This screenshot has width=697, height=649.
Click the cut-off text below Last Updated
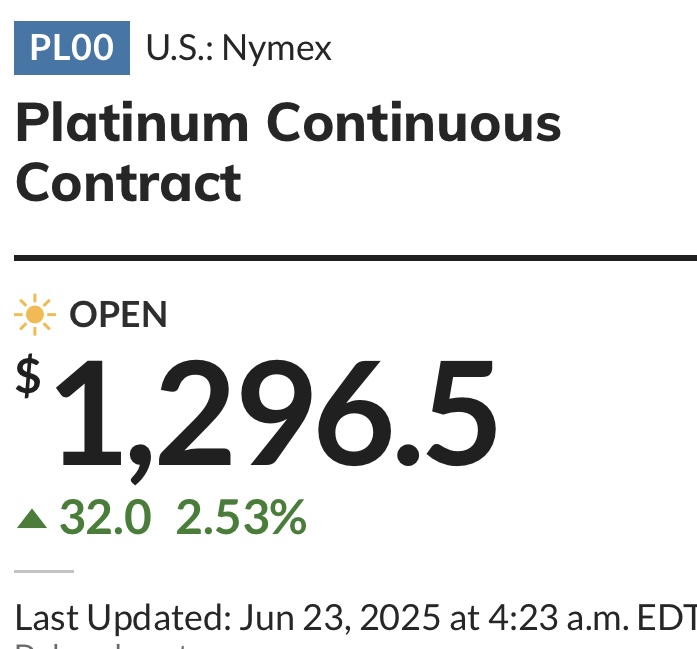pyautogui.click(x=103, y=645)
